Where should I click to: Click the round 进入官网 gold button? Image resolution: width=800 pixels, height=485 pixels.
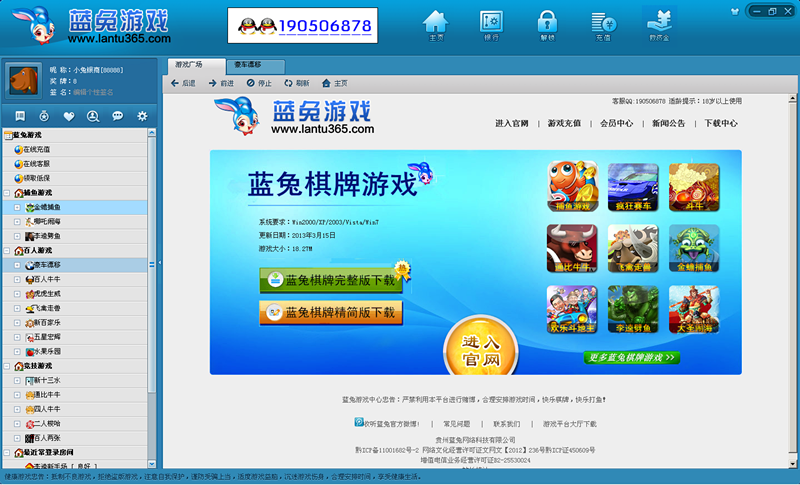point(481,347)
